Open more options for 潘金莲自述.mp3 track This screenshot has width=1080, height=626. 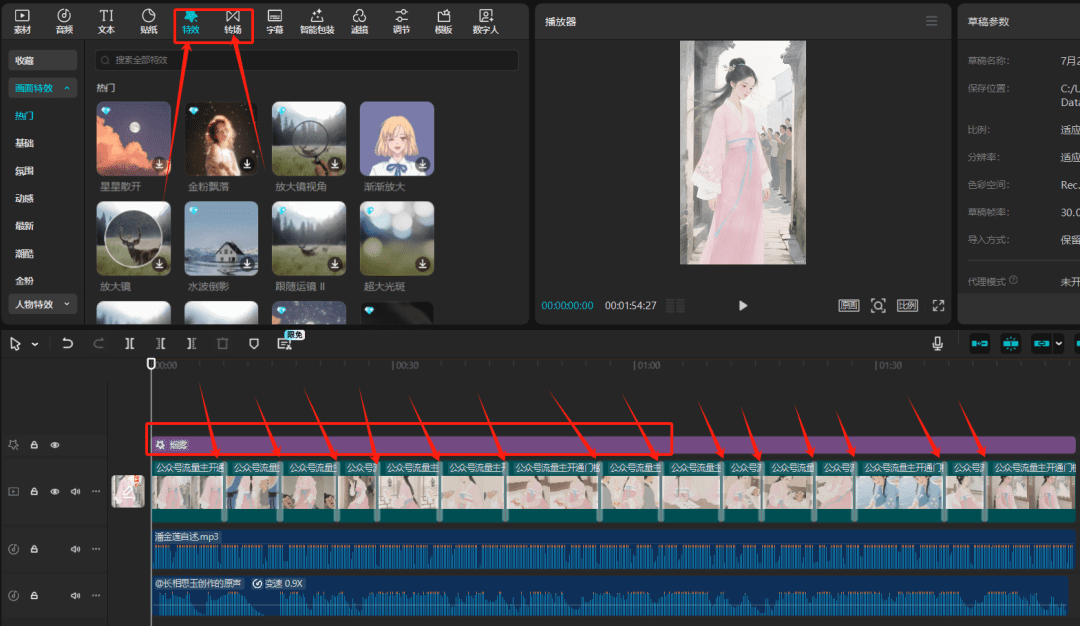[96, 549]
